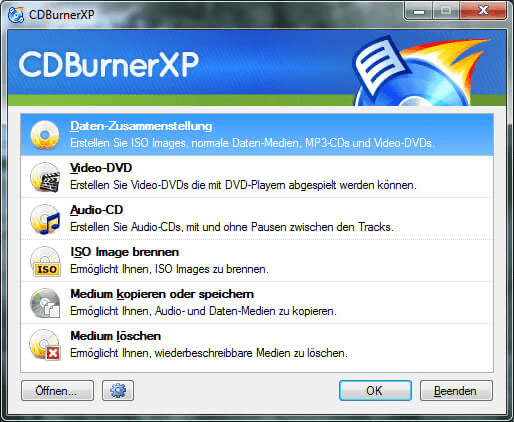Select the Audio-CD heading
Screen dimensions: 514x422
click(x=97, y=210)
